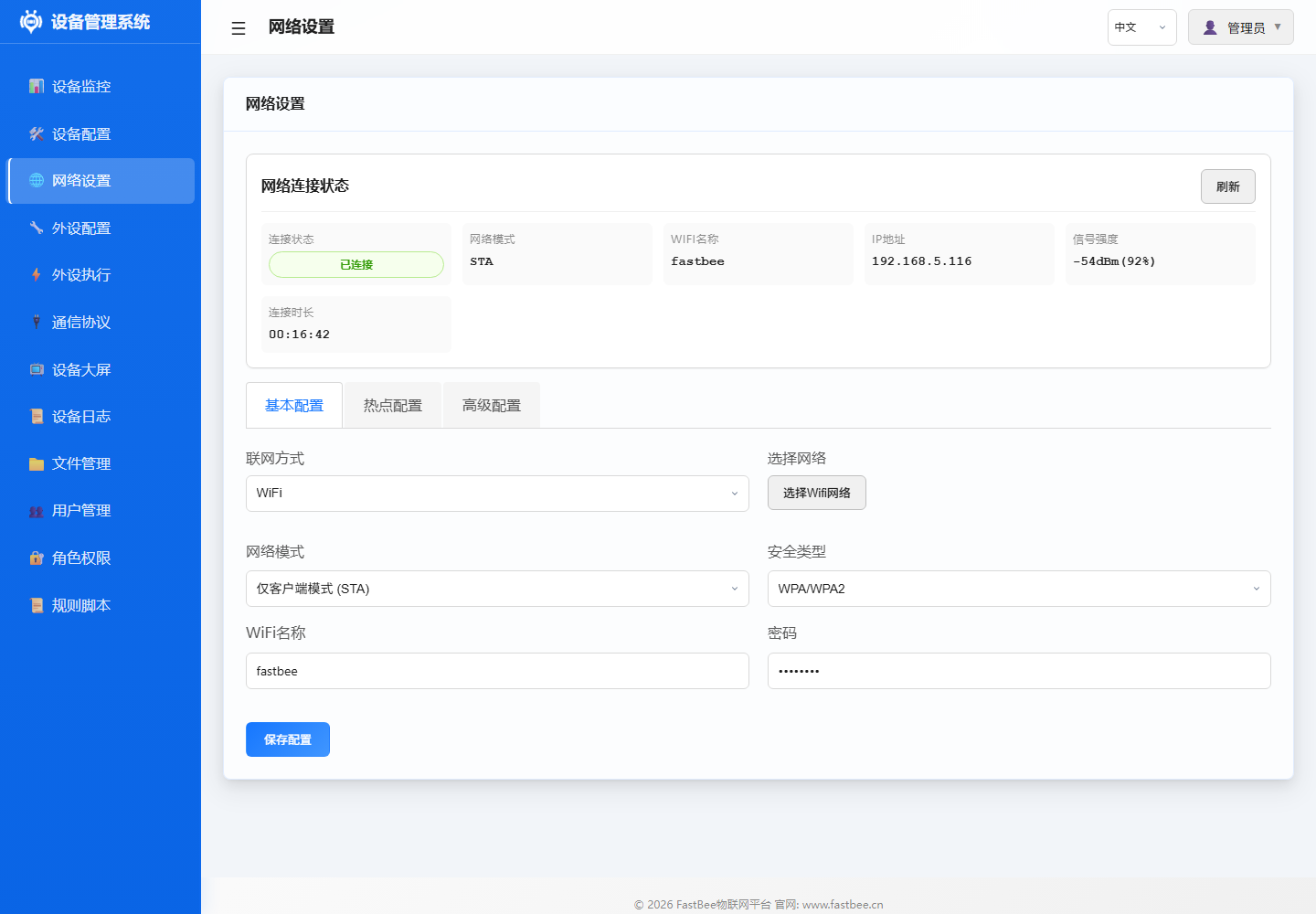This screenshot has width=1316, height=914.
Task: Click the 网络连接状态 section heading
Action: point(305,186)
